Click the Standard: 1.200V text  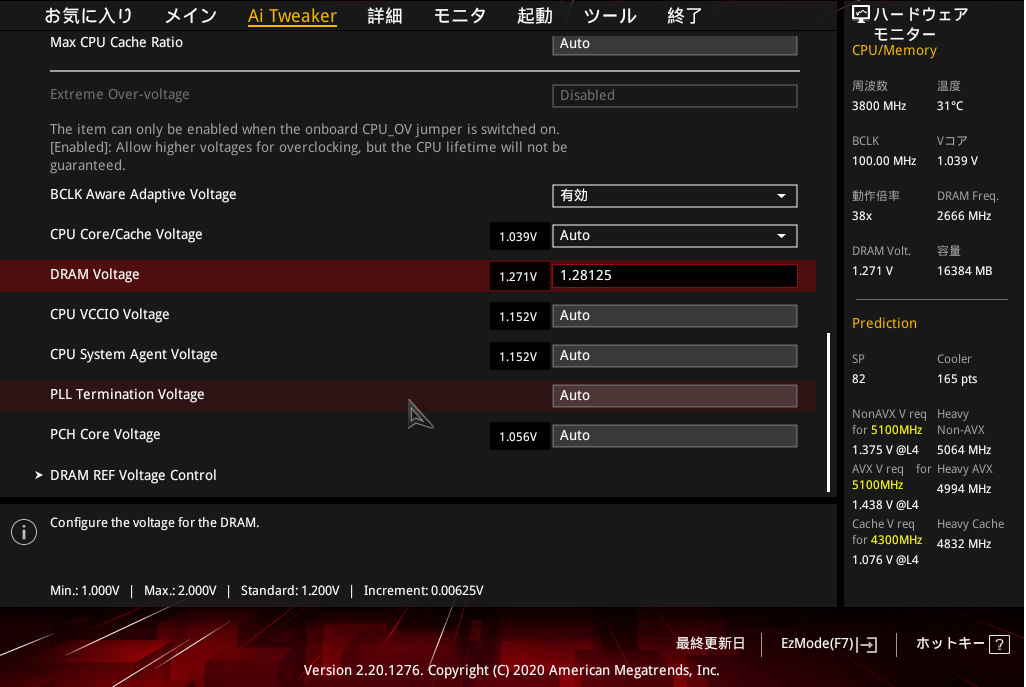290,590
